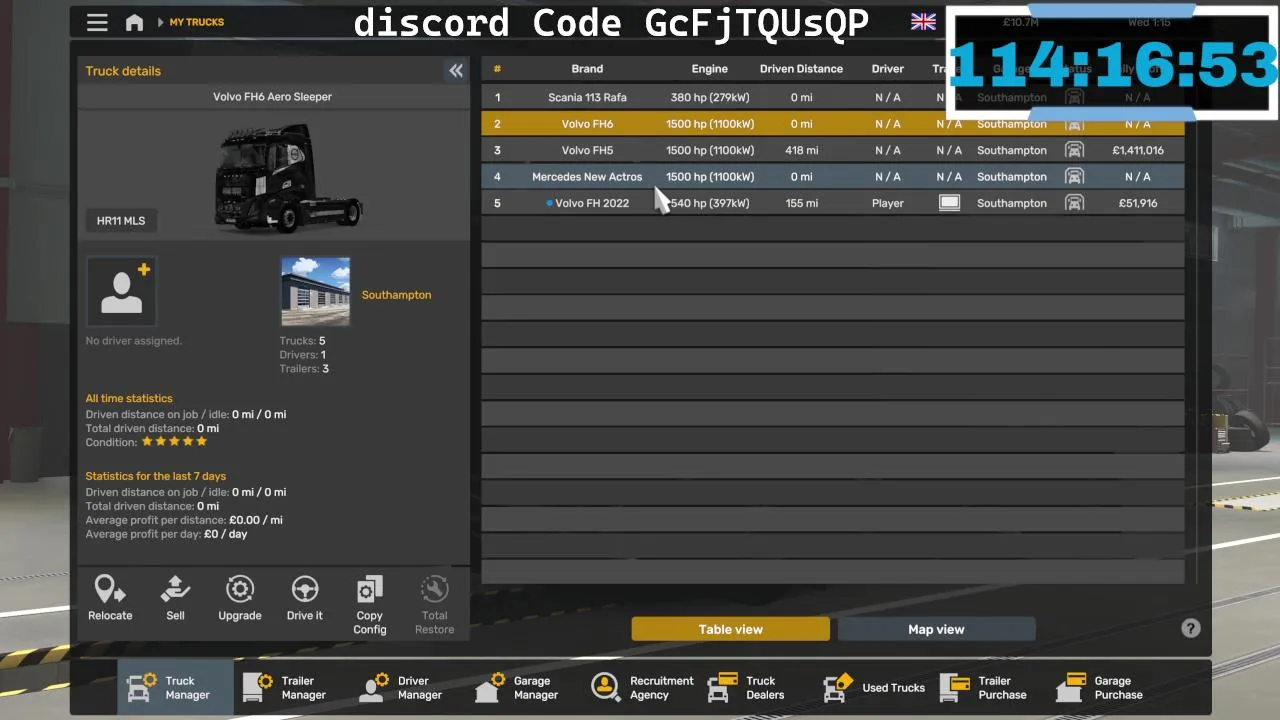
Task: Open Garage Manager
Action: [523, 687]
